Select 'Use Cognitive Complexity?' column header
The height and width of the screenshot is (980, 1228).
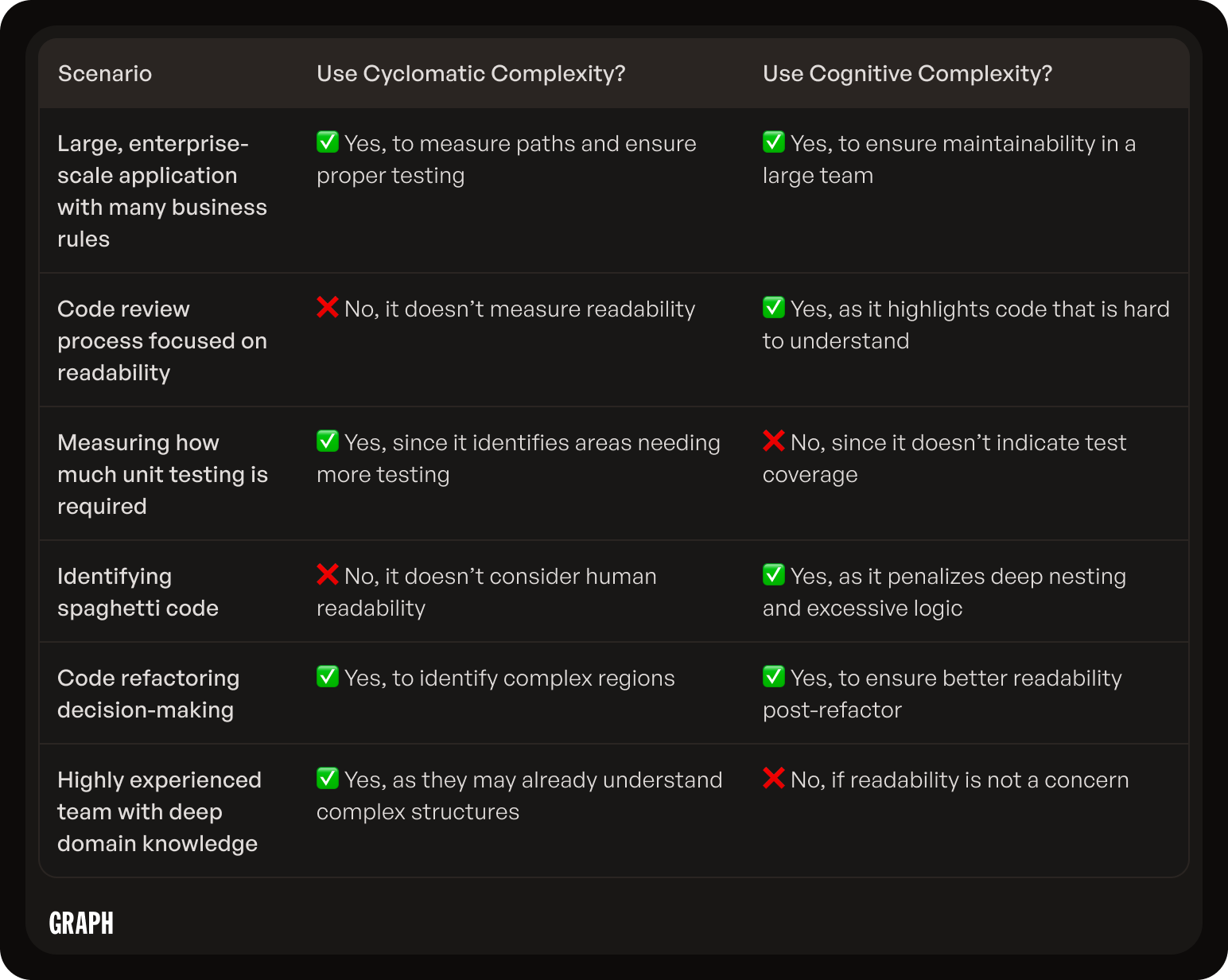click(907, 73)
